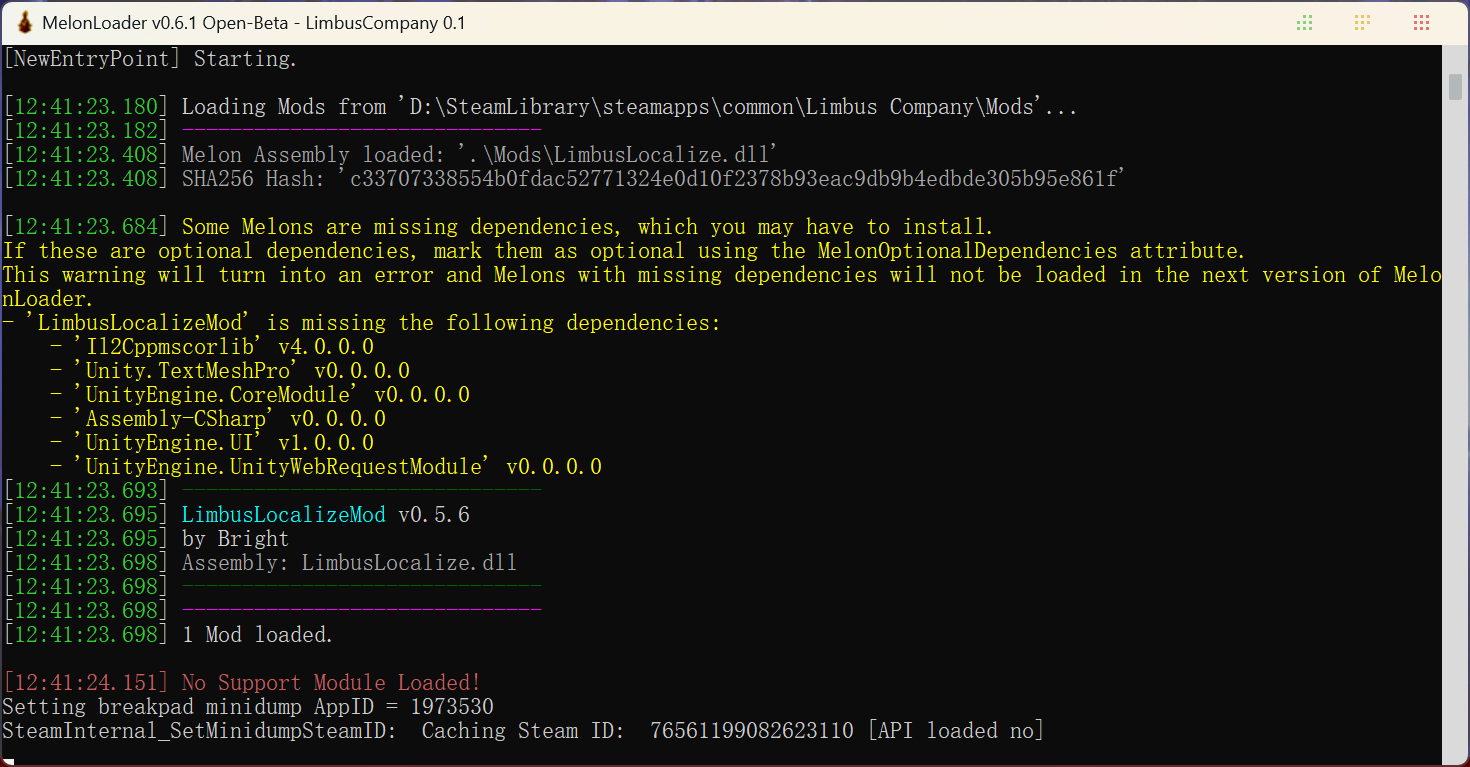Select the Il2Cppmscorlib missing dependency entry
Viewport: 1470px width, 767px height.
[x=225, y=346]
